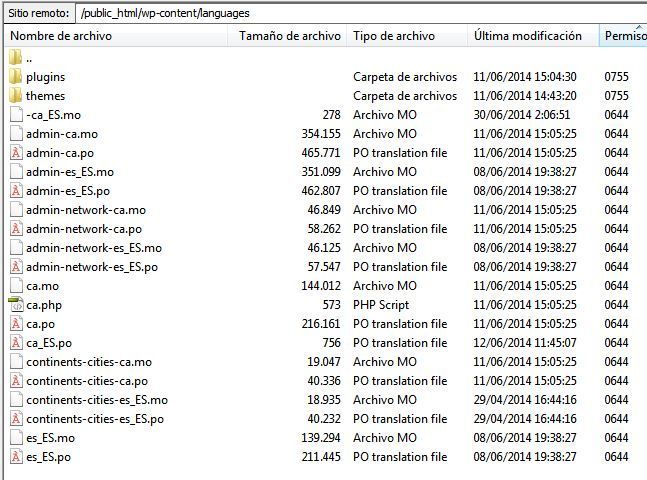Viewport: 647px width, 480px height.
Task: Sort by Nombre de archivo column
Action: point(116,36)
